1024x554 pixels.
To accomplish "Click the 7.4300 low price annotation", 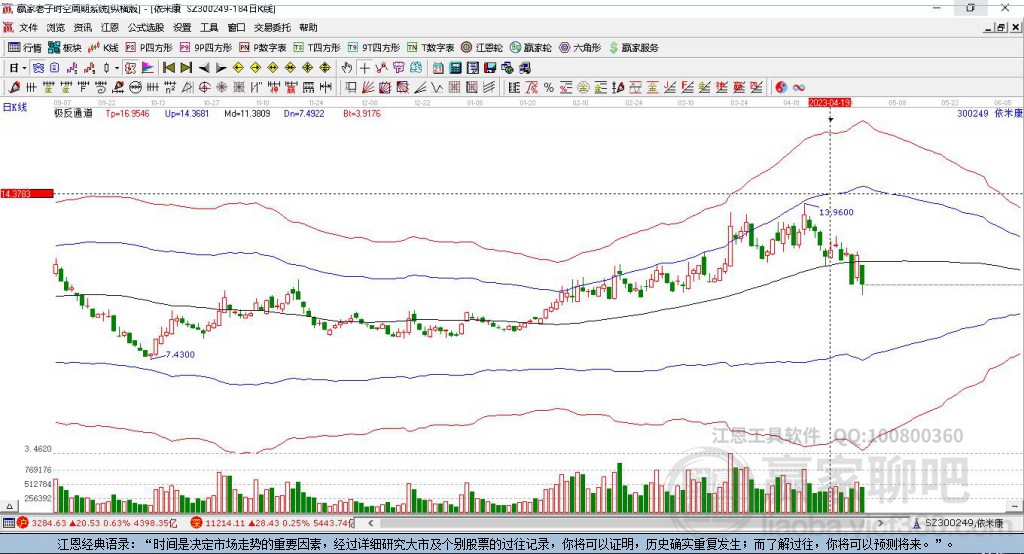I will [180, 355].
